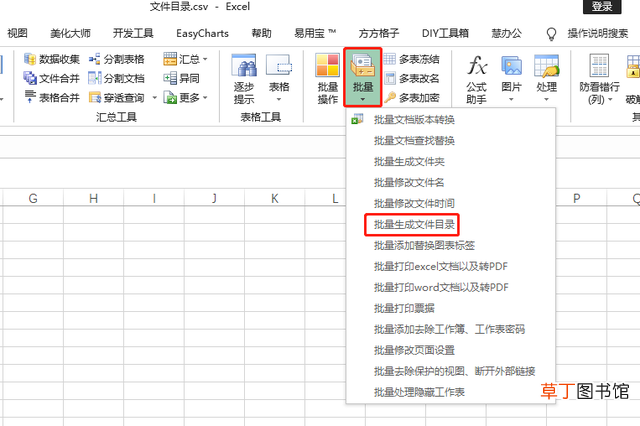This screenshot has width=640, height=426.
Task: Click the 操作说明搜索 search field
Action: coord(598,33)
